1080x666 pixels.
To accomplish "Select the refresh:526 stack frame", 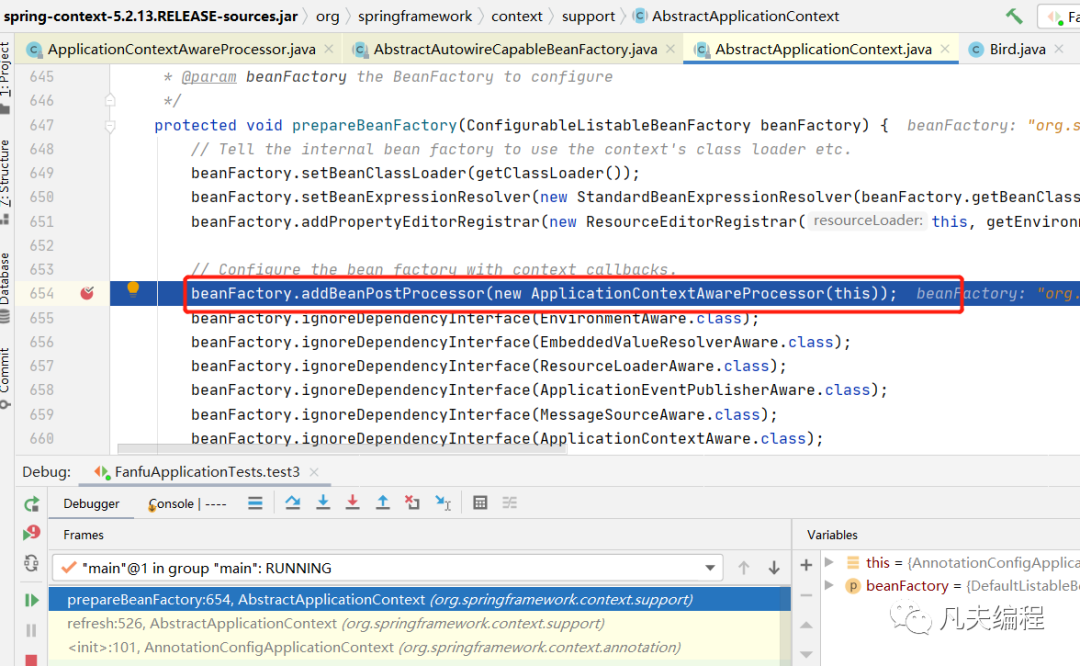I will (419, 623).
